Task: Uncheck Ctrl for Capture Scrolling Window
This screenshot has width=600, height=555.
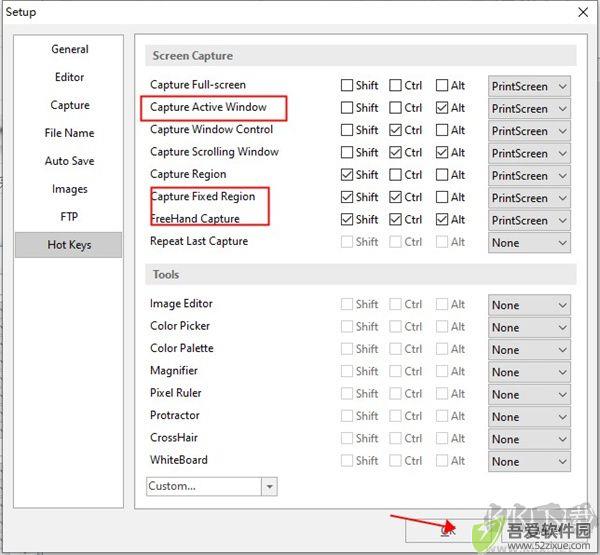Action: 395,152
